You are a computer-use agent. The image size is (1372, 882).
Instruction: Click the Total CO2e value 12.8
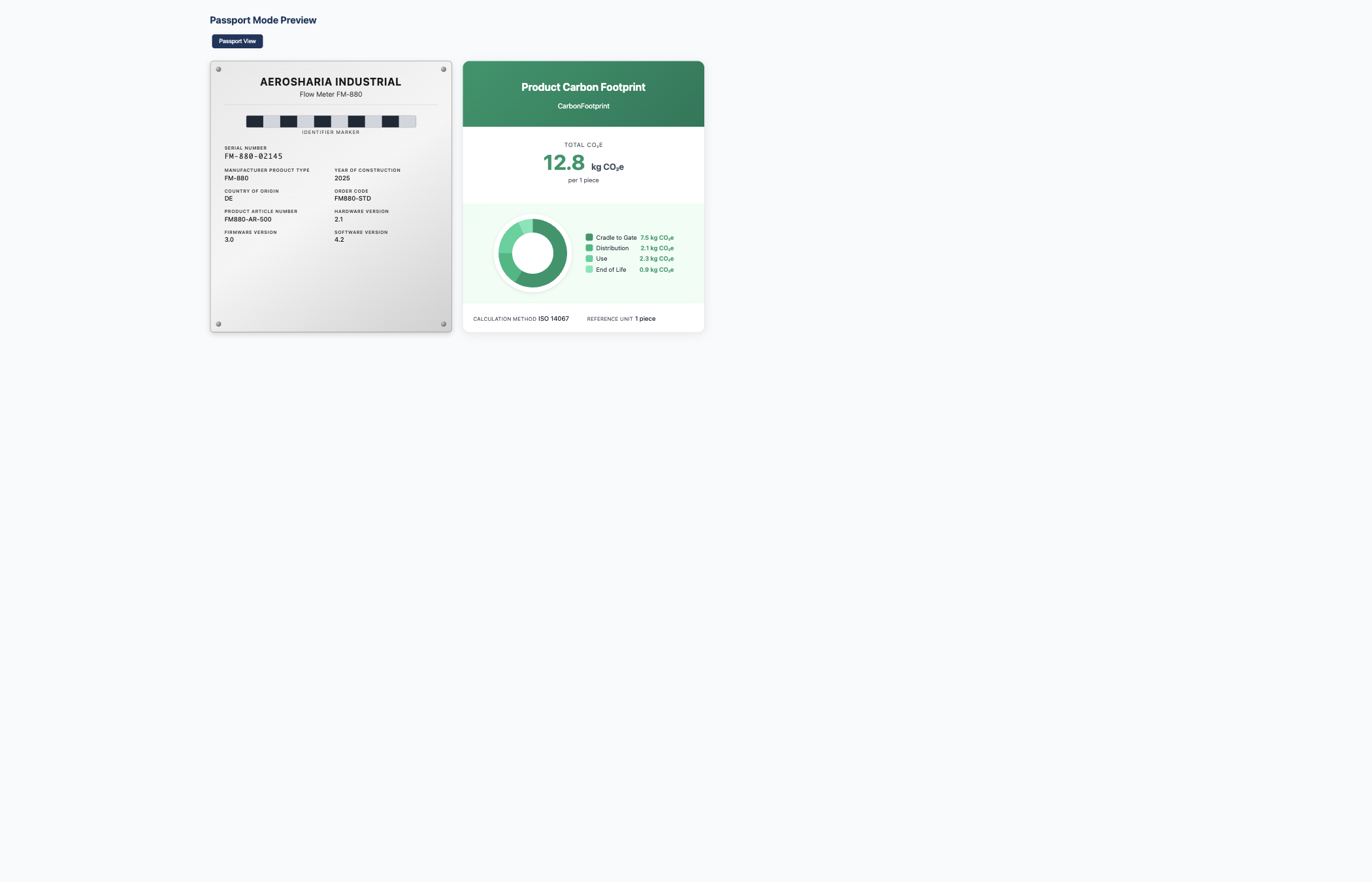pyautogui.click(x=564, y=163)
